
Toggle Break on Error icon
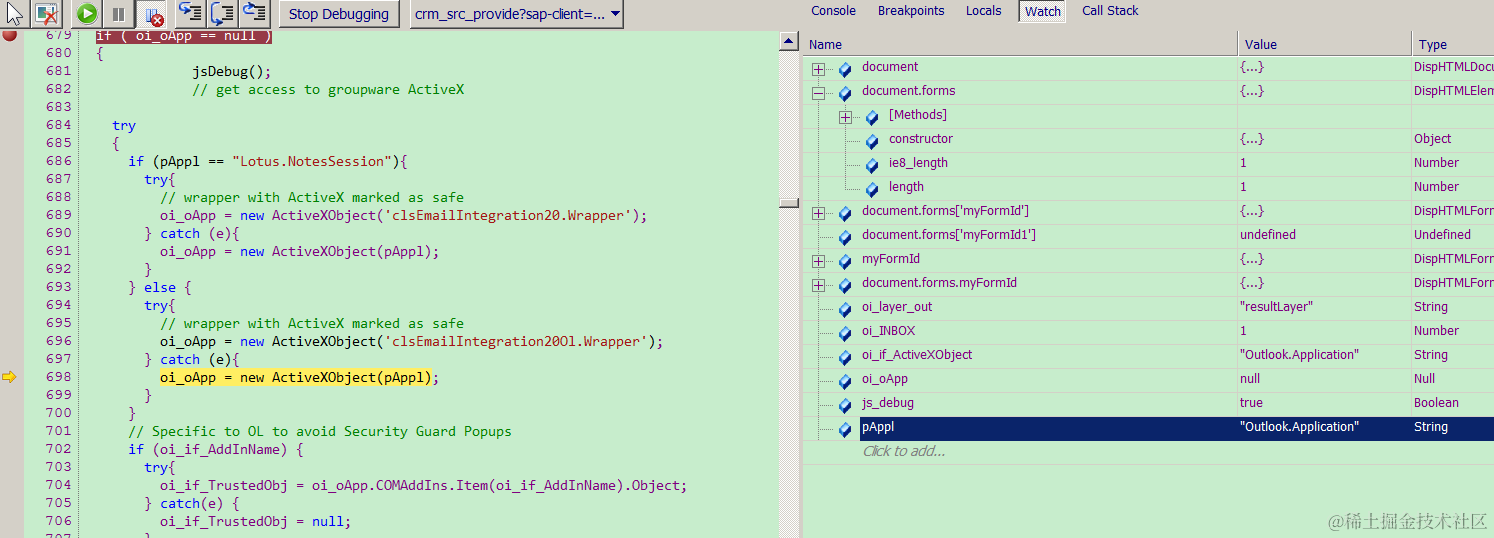coord(152,14)
